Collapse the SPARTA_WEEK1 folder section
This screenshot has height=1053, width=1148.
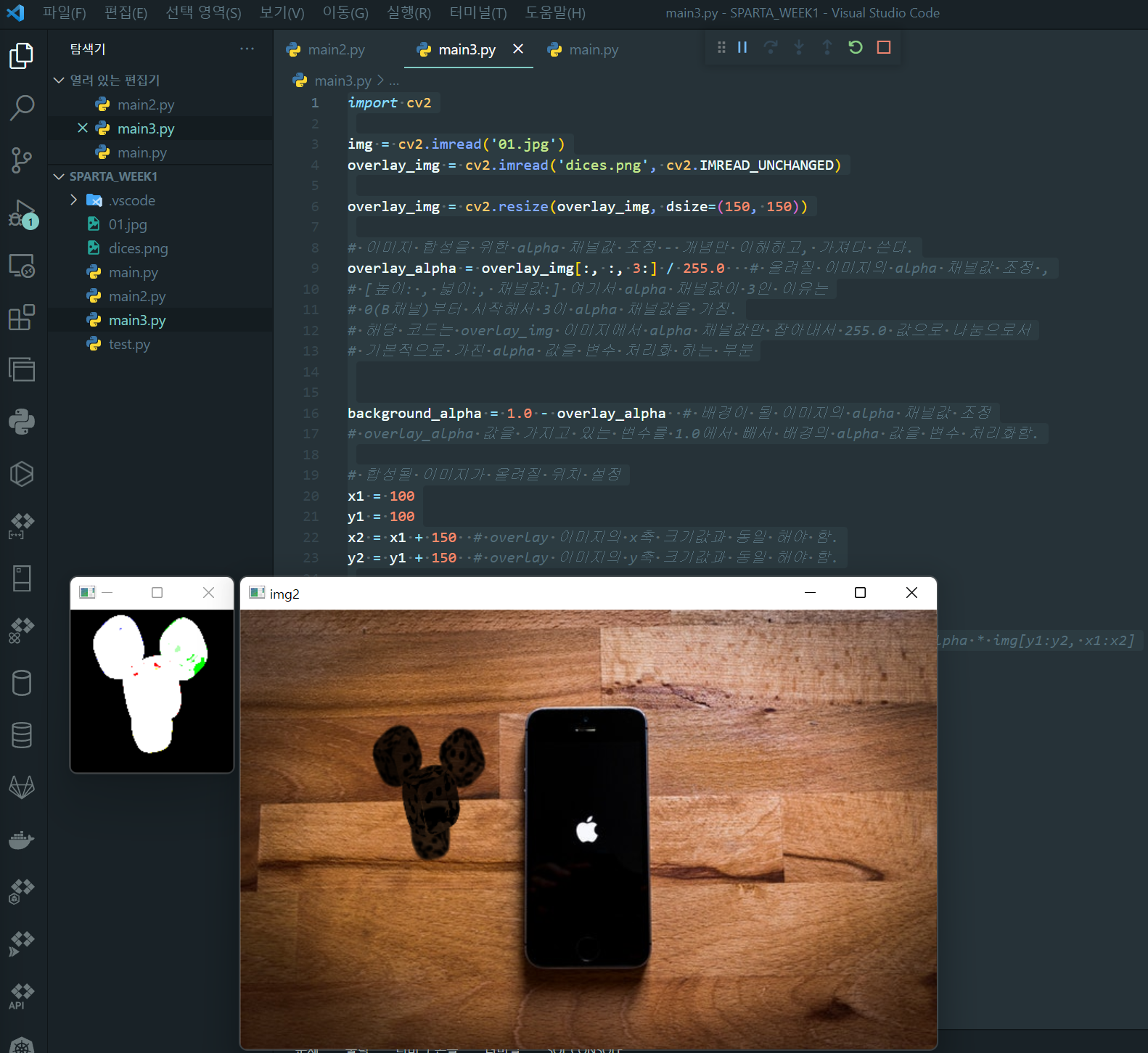60,176
